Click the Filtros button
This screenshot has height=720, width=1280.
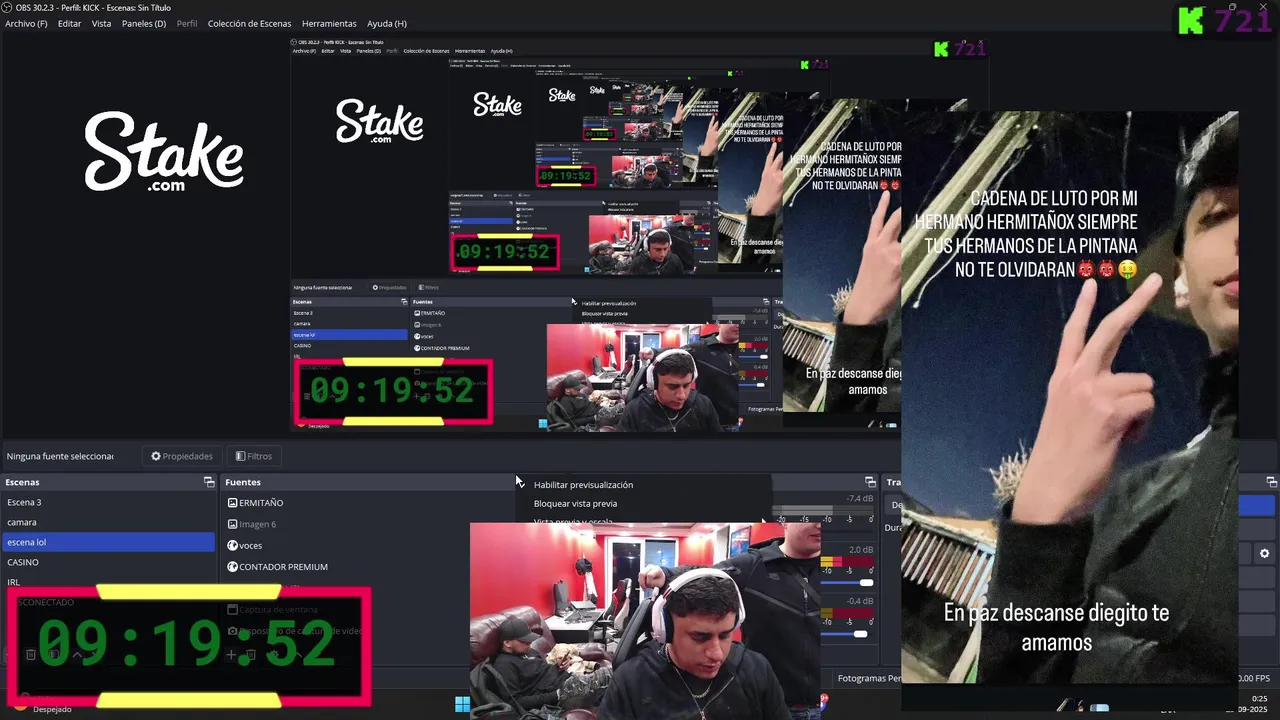[254, 456]
